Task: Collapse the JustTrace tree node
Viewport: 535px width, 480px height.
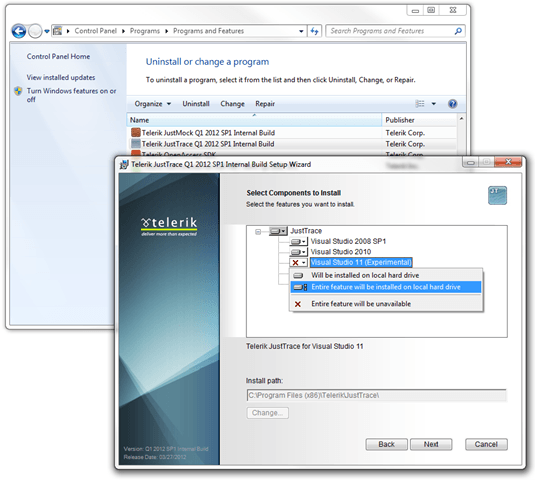Action: [258, 232]
